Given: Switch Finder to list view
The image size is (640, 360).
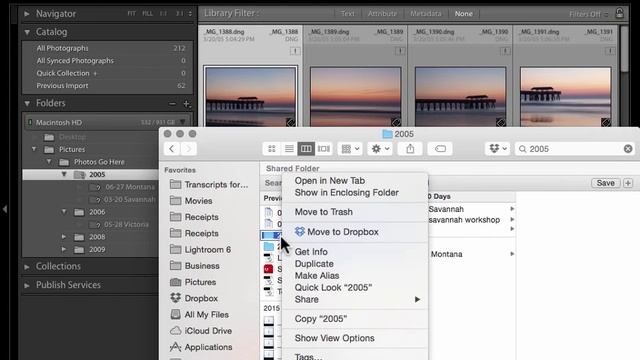Looking at the screenshot, I should coord(289,149).
